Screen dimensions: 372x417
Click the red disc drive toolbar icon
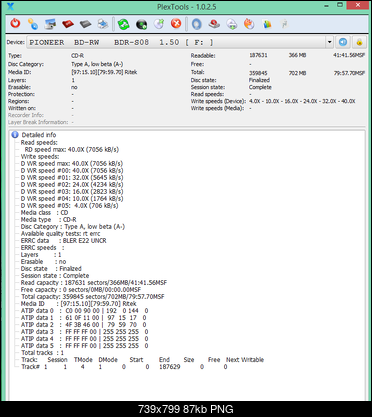pos(214,24)
